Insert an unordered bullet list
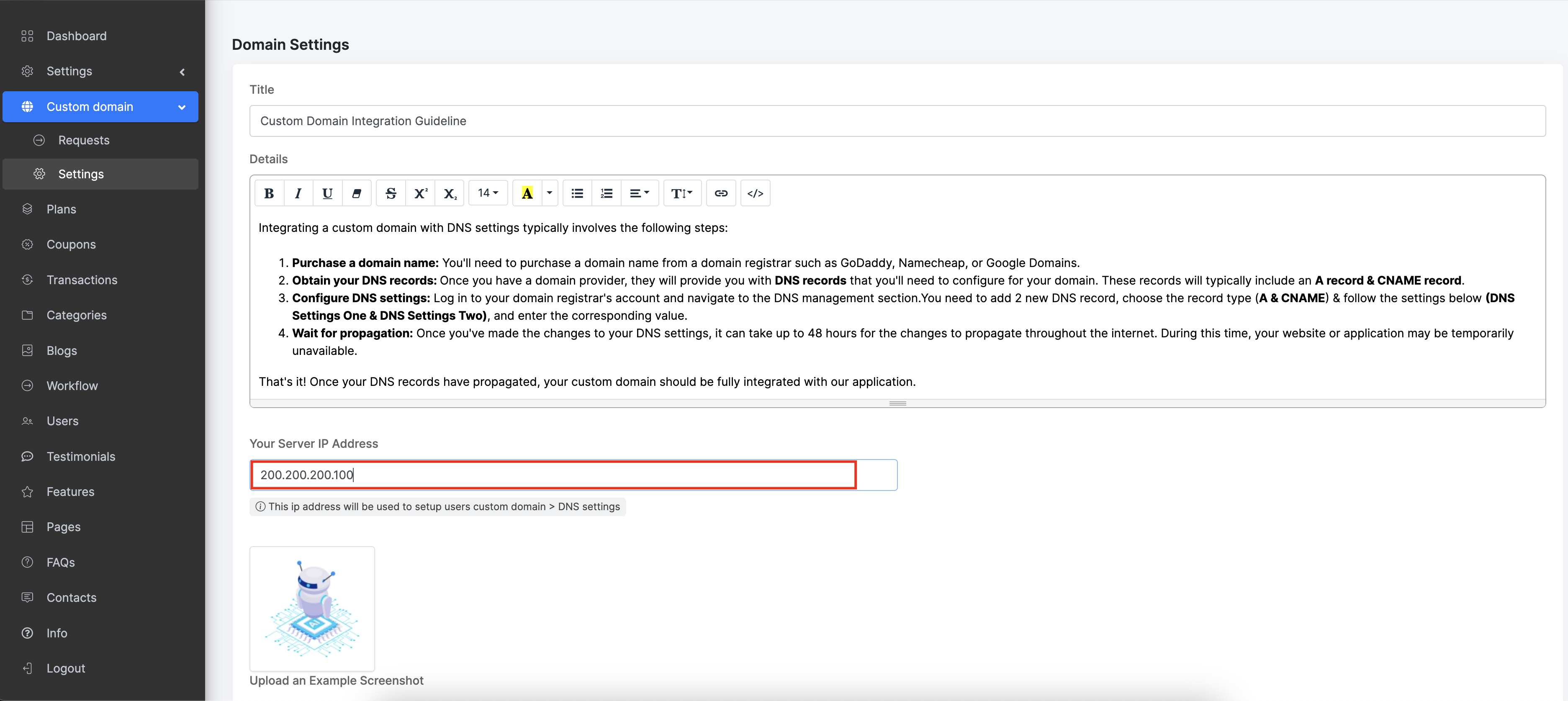 (x=577, y=193)
